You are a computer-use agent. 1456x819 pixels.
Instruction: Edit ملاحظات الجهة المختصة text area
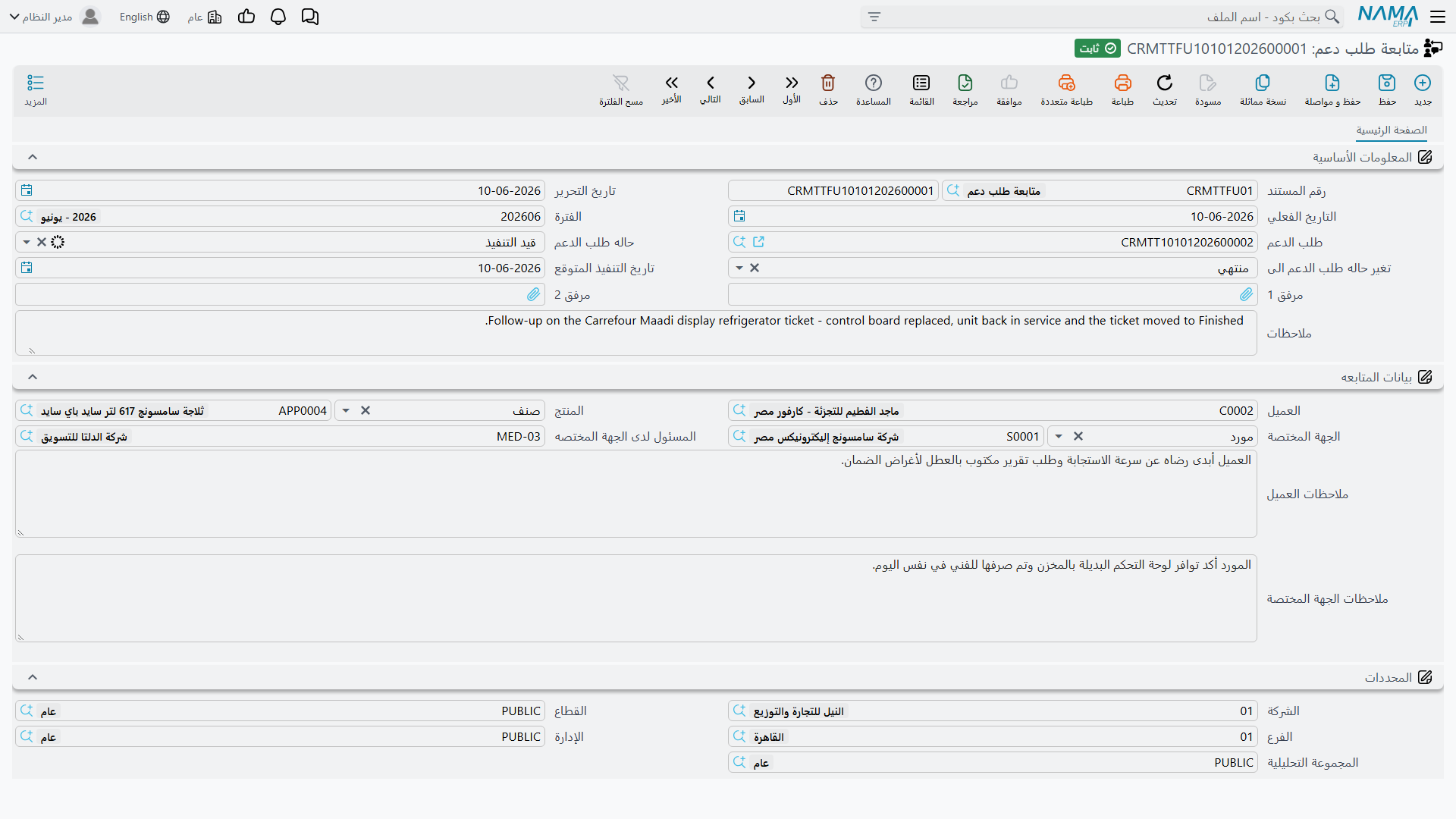coord(636,598)
